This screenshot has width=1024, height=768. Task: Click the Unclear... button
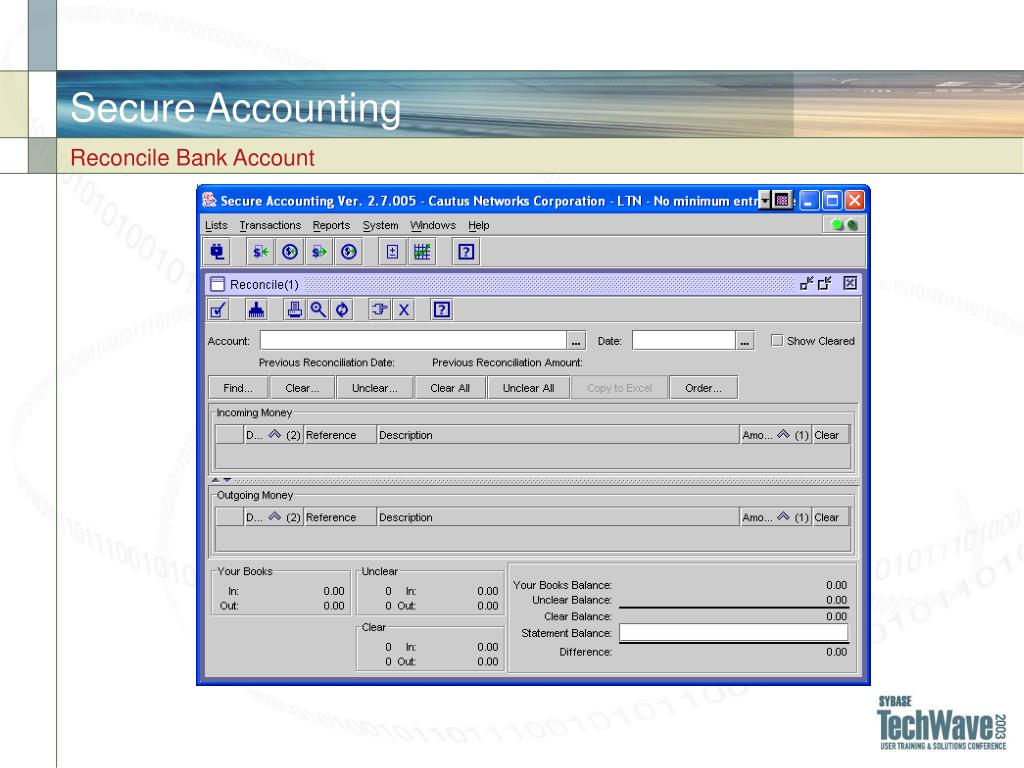(375, 388)
